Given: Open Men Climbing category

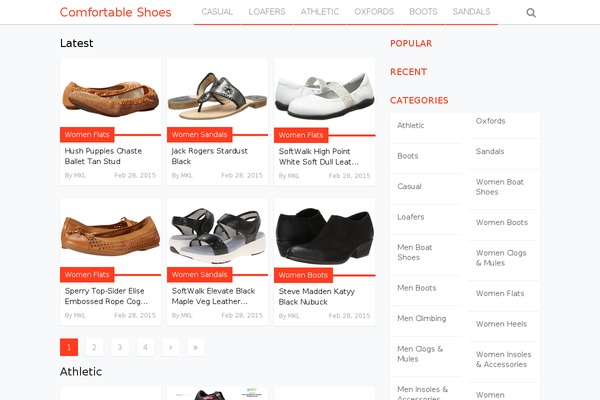Looking at the screenshot, I should tap(422, 318).
